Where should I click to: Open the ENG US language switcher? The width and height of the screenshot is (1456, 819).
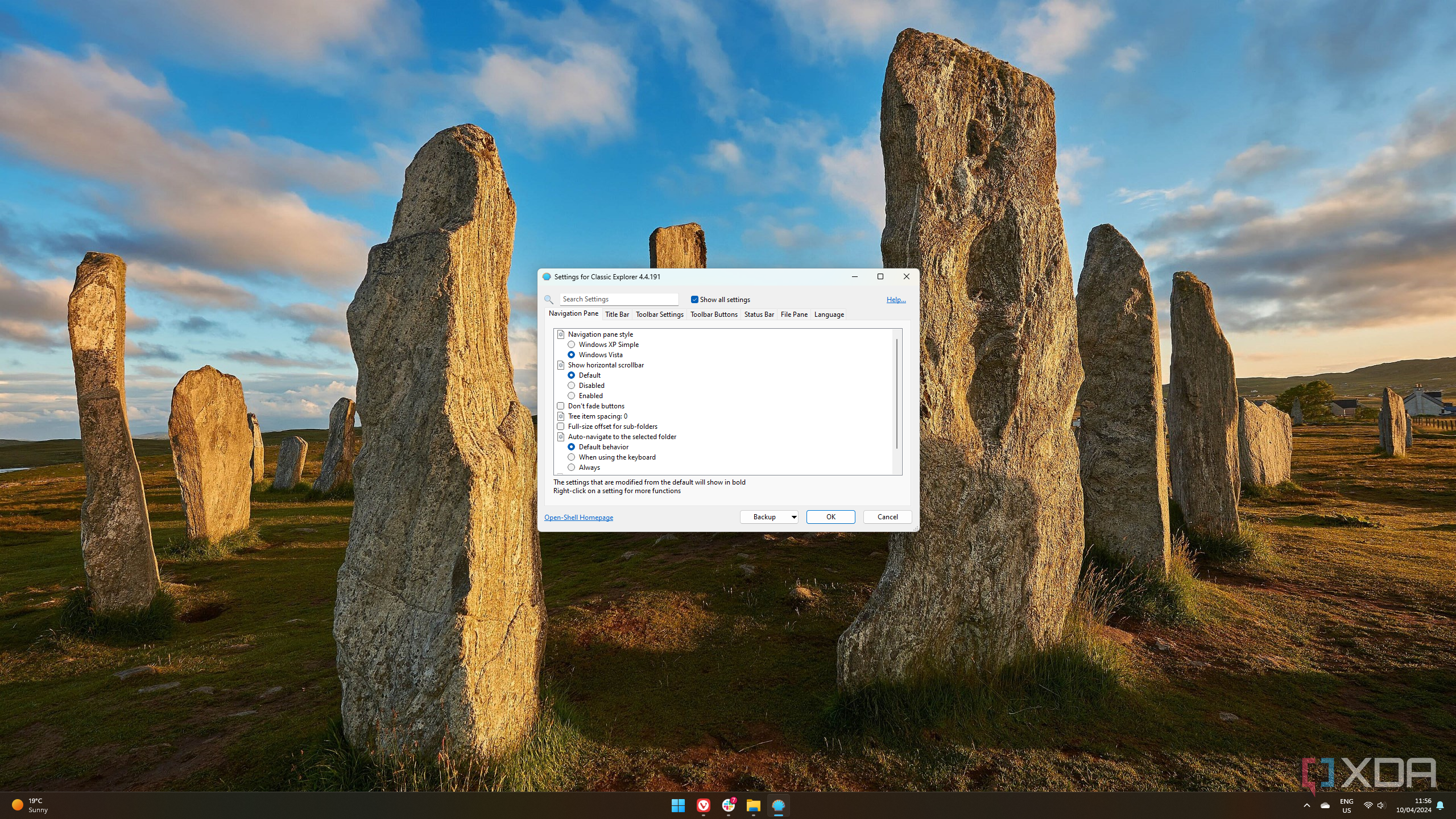tap(1346, 805)
